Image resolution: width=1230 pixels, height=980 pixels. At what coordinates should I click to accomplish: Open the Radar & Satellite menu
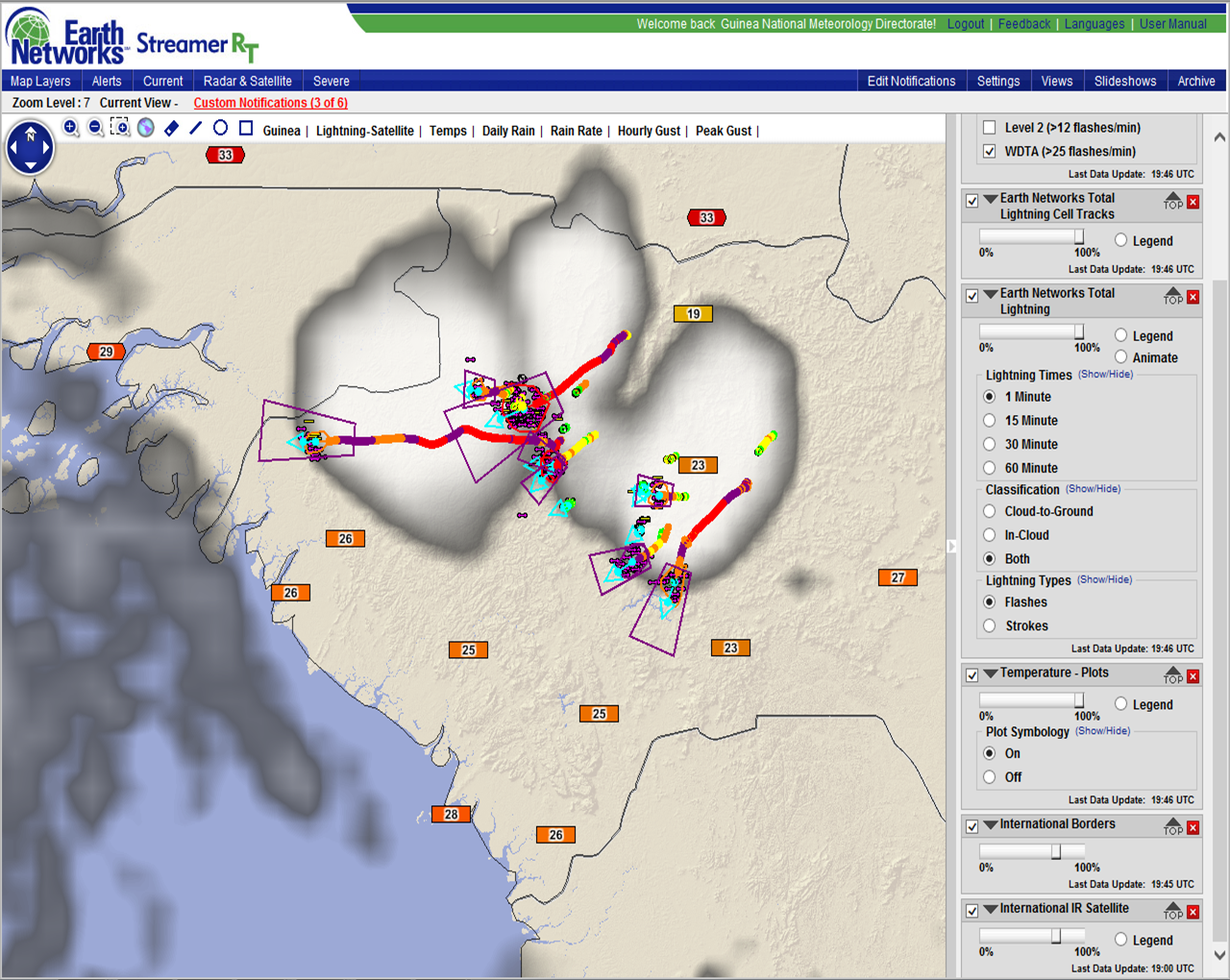pos(248,81)
